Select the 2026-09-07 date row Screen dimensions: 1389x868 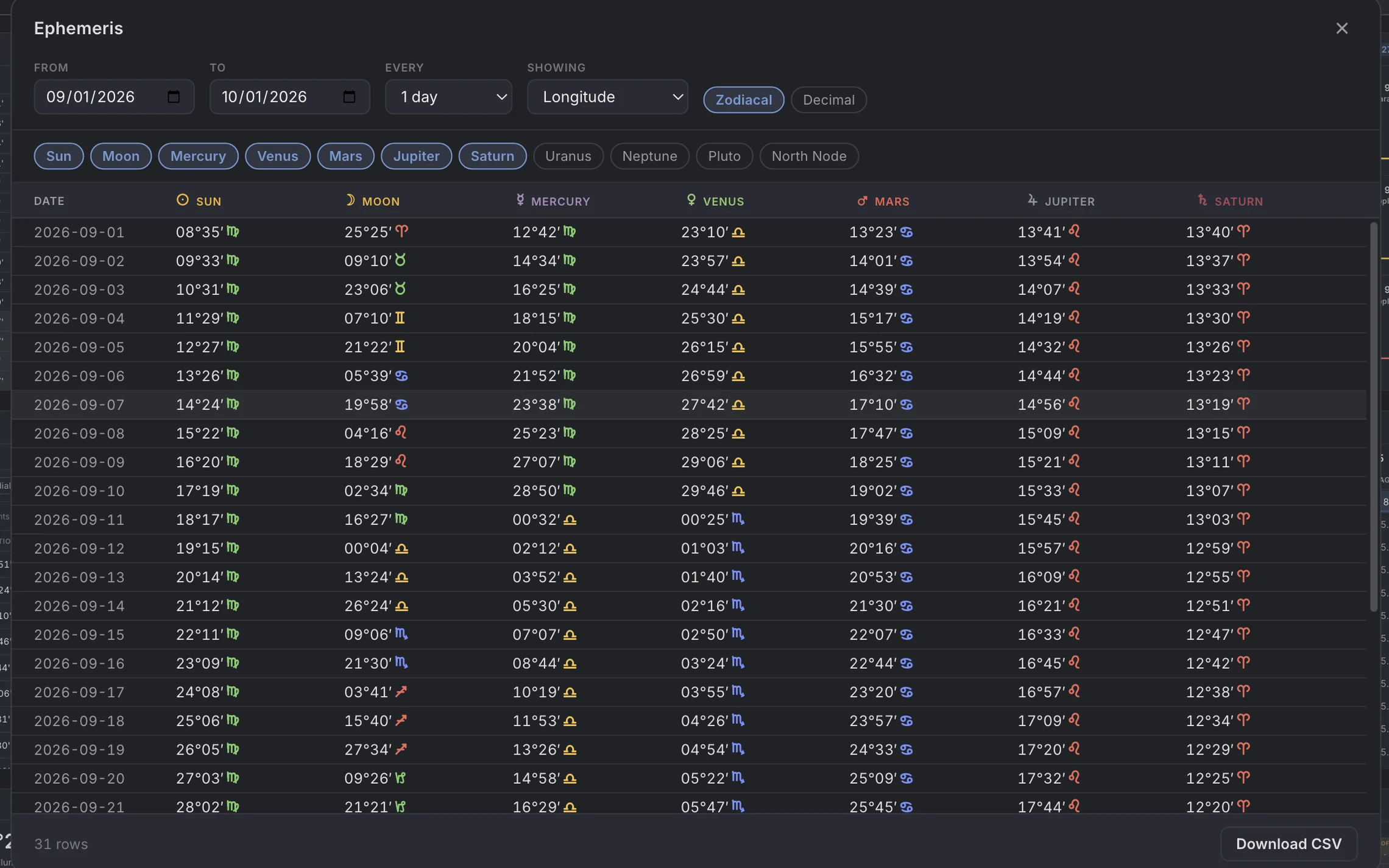[688, 404]
